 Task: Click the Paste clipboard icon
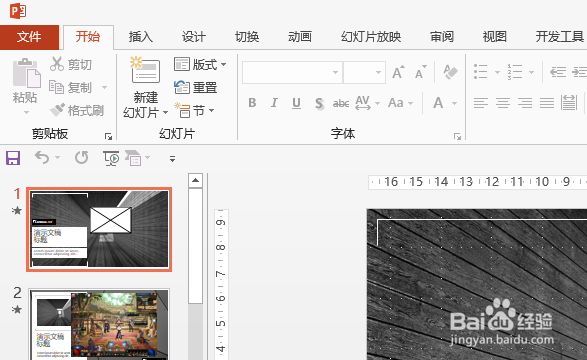pyautogui.click(x=26, y=73)
